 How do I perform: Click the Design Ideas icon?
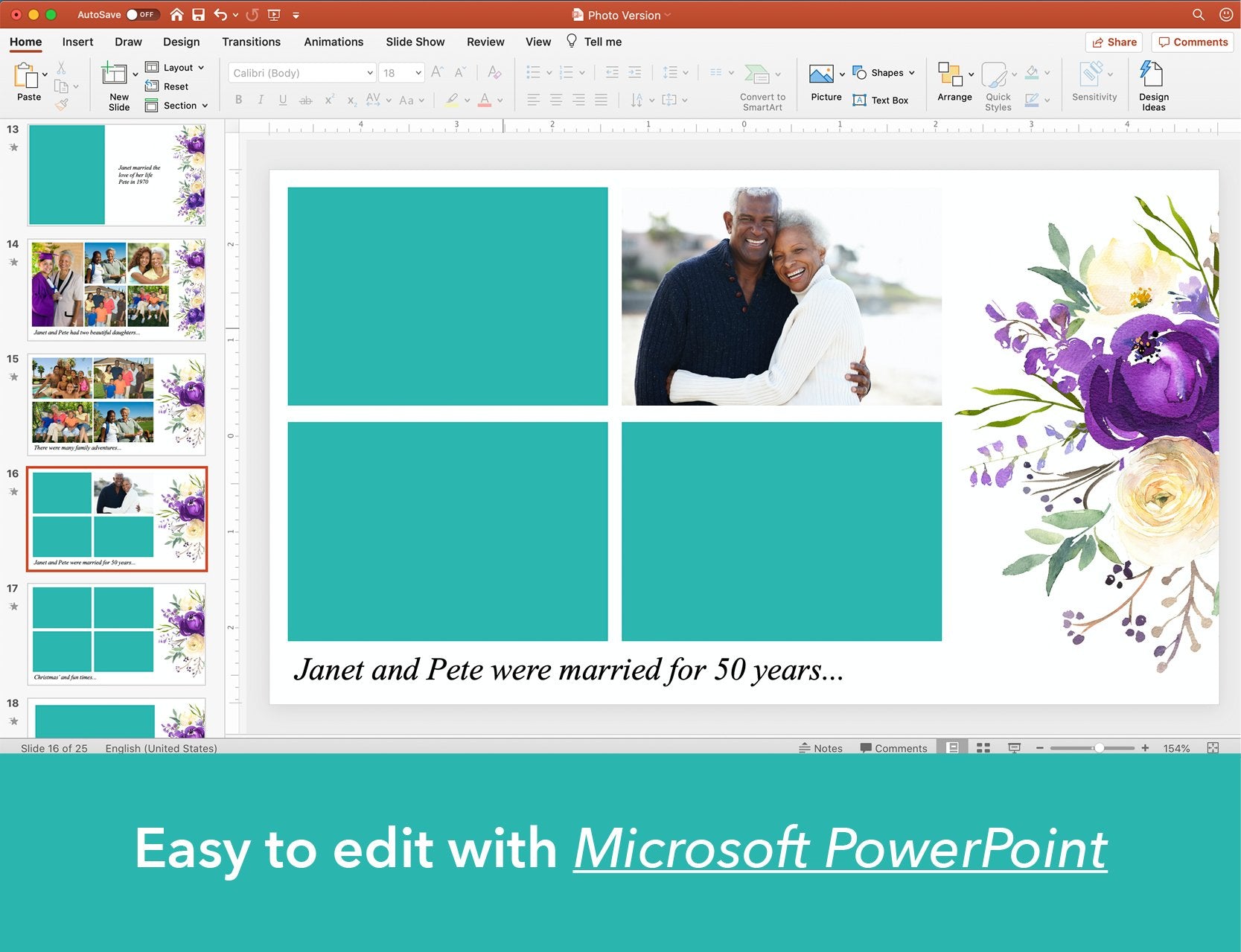tap(1152, 75)
